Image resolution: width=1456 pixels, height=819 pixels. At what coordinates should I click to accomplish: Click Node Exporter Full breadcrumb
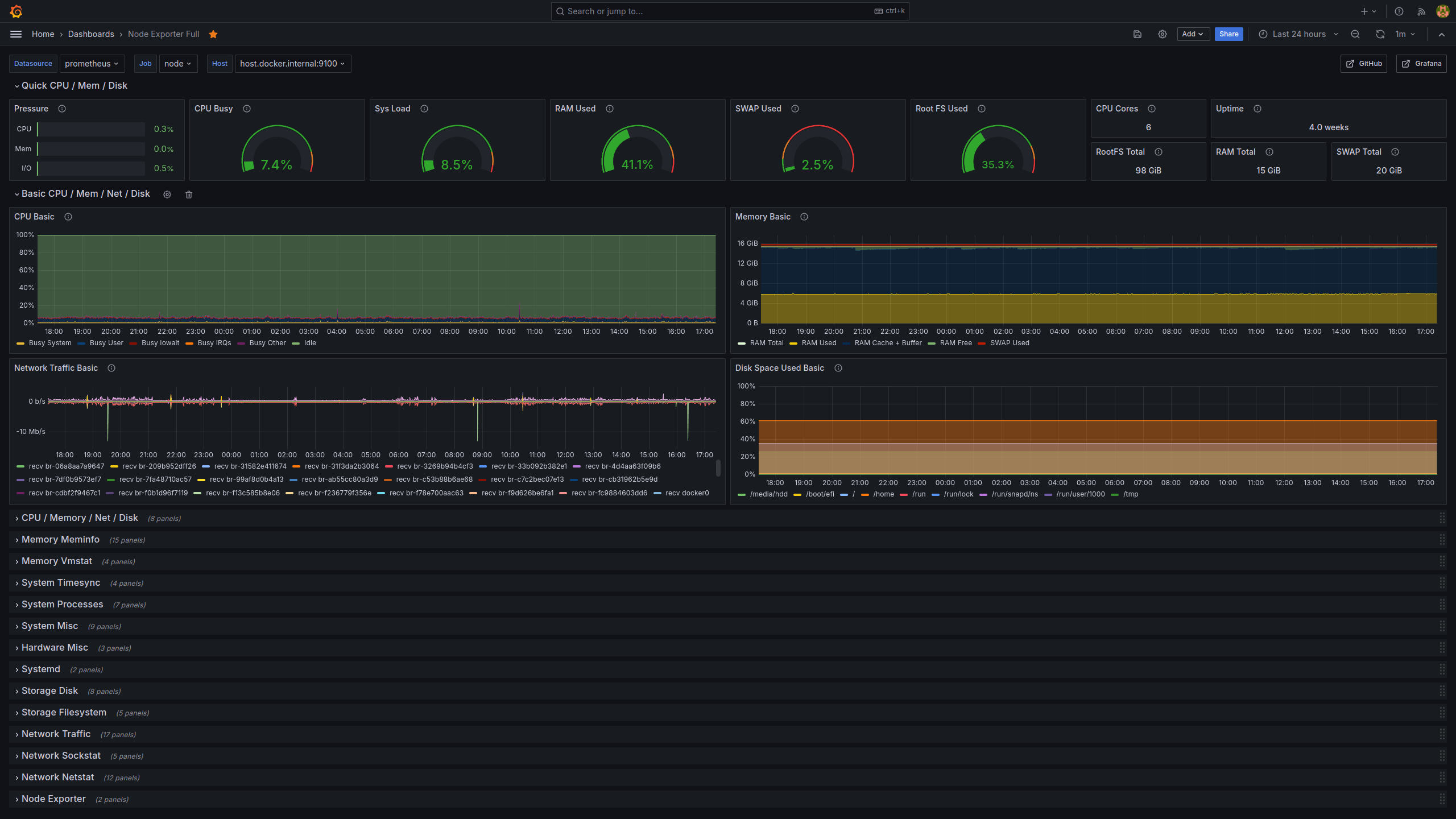164,34
